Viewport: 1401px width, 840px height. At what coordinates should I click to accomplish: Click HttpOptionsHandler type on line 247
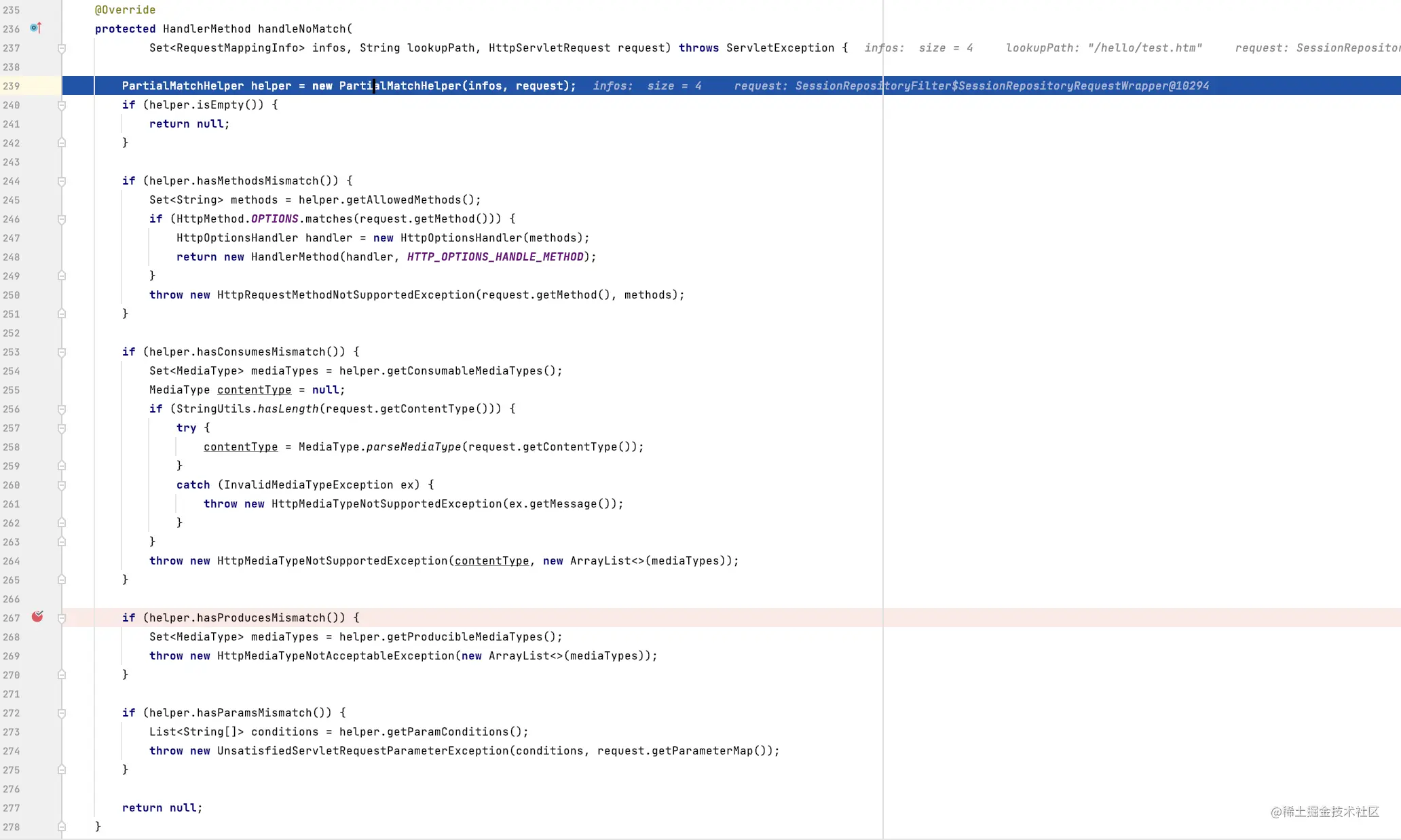(x=237, y=237)
